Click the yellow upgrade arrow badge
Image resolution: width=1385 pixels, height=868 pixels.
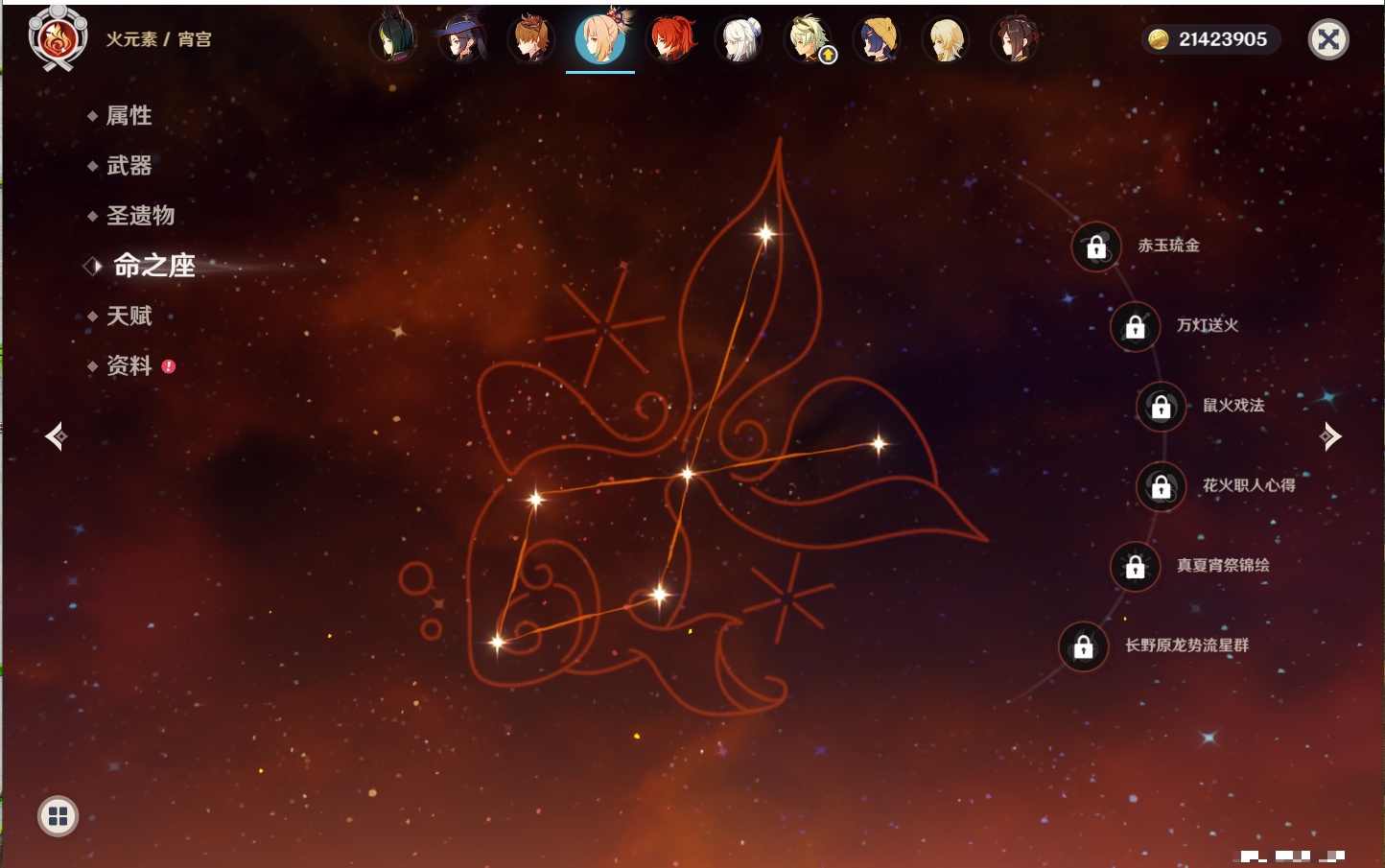click(828, 56)
